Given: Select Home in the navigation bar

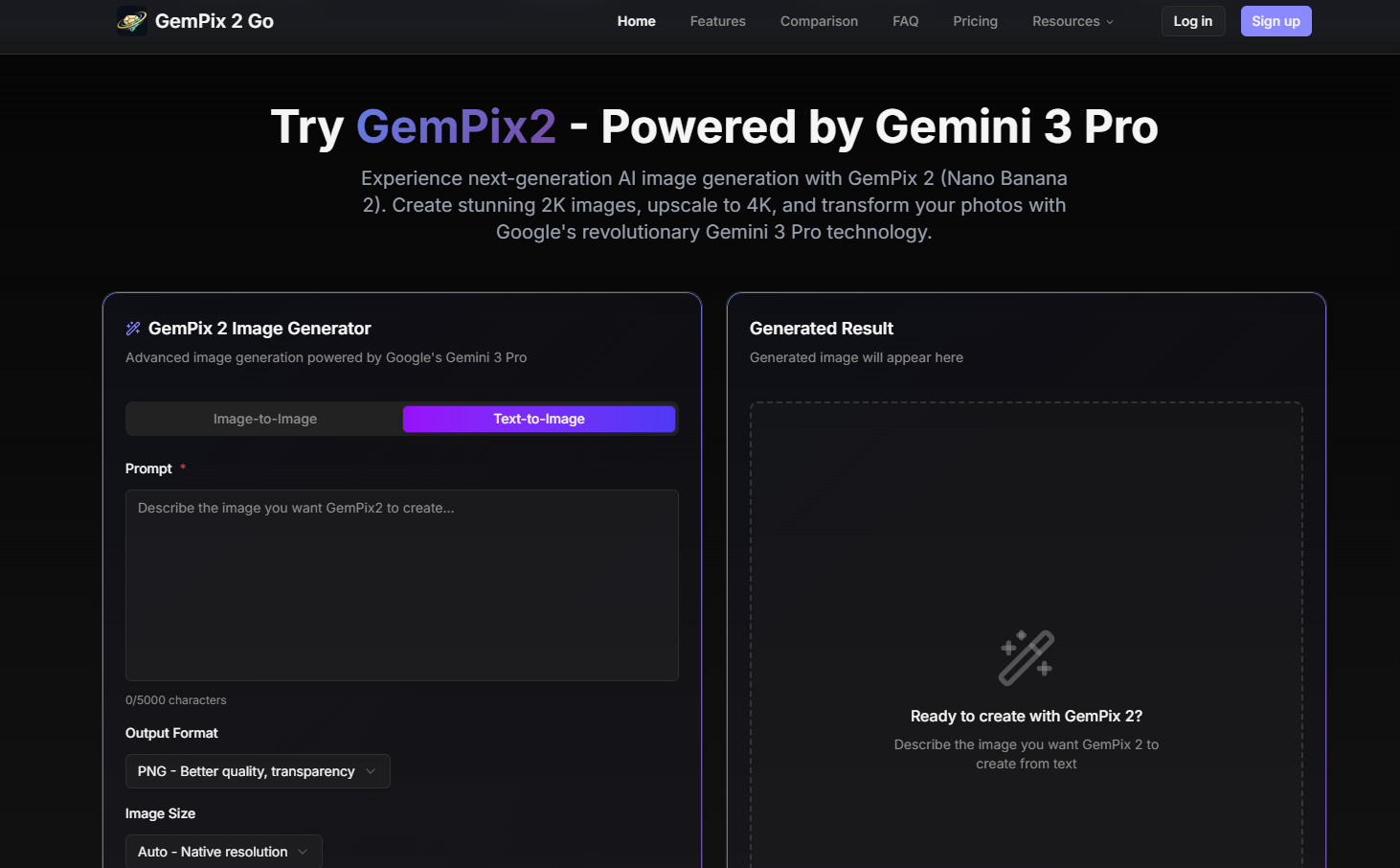Looking at the screenshot, I should [636, 21].
